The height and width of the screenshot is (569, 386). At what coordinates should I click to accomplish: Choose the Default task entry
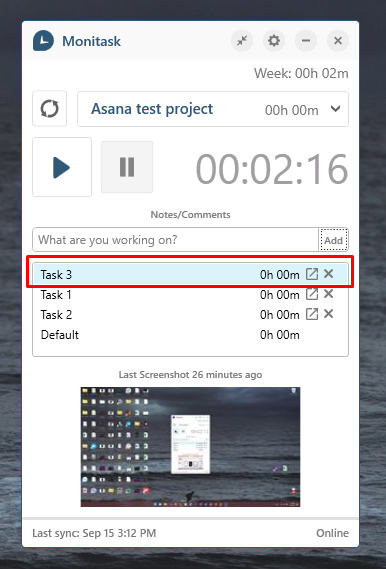[190, 334]
